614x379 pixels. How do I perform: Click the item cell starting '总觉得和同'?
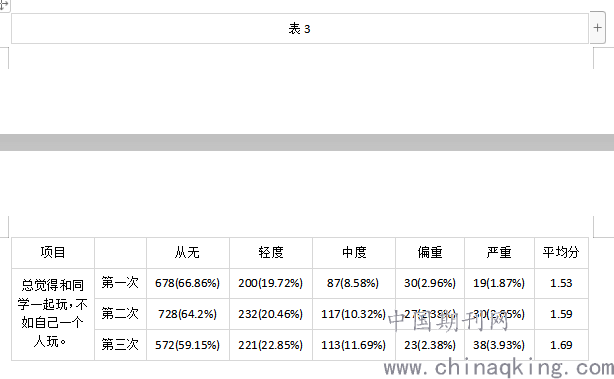point(53,314)
